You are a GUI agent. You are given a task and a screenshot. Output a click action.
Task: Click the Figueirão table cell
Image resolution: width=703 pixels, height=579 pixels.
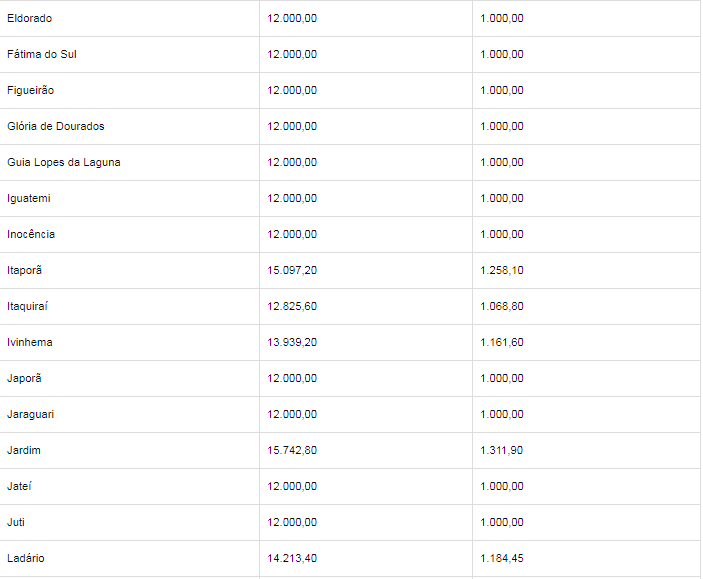[31, 90]
